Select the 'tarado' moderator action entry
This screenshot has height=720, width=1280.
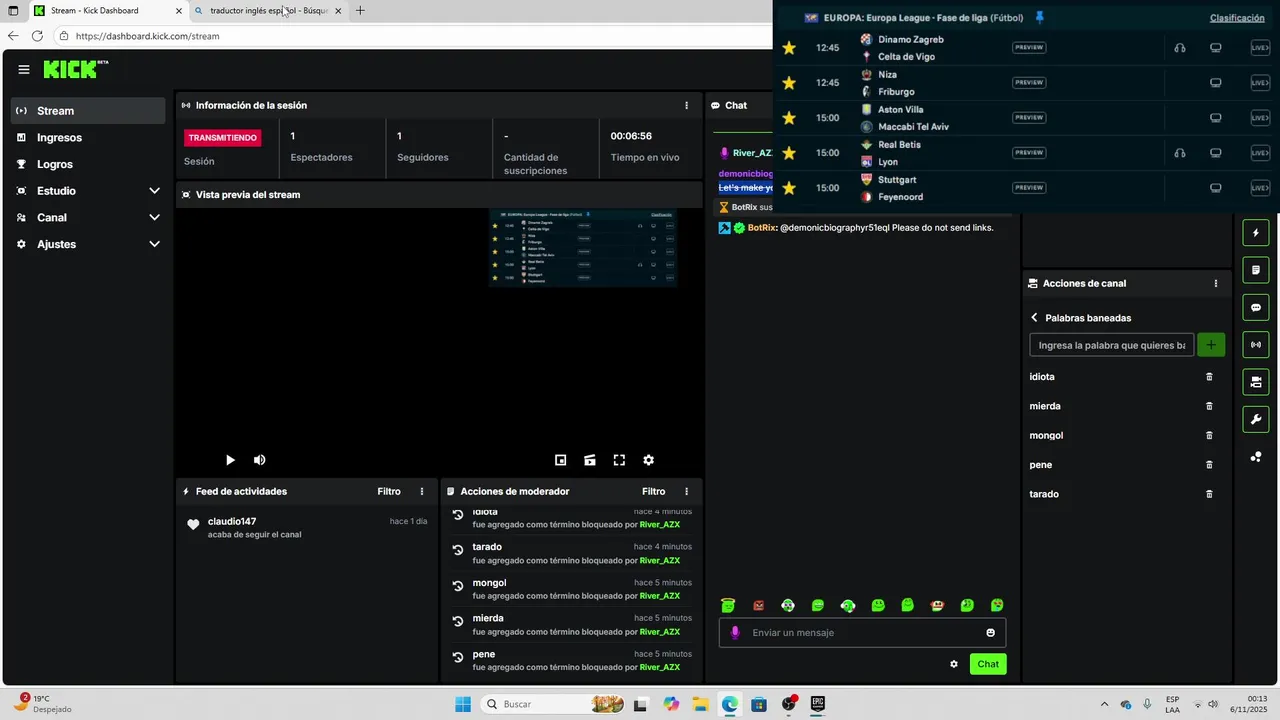(571, 553)
